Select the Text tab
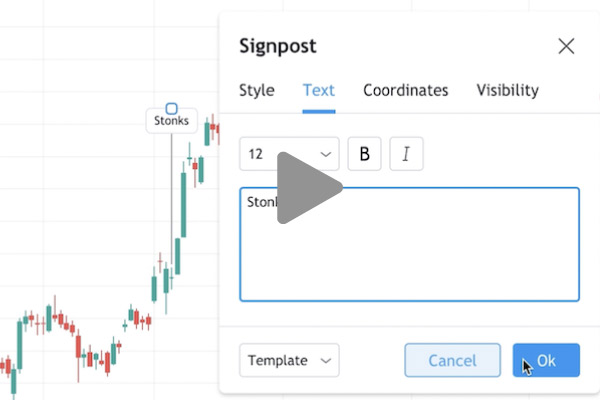 pos(319,91)
